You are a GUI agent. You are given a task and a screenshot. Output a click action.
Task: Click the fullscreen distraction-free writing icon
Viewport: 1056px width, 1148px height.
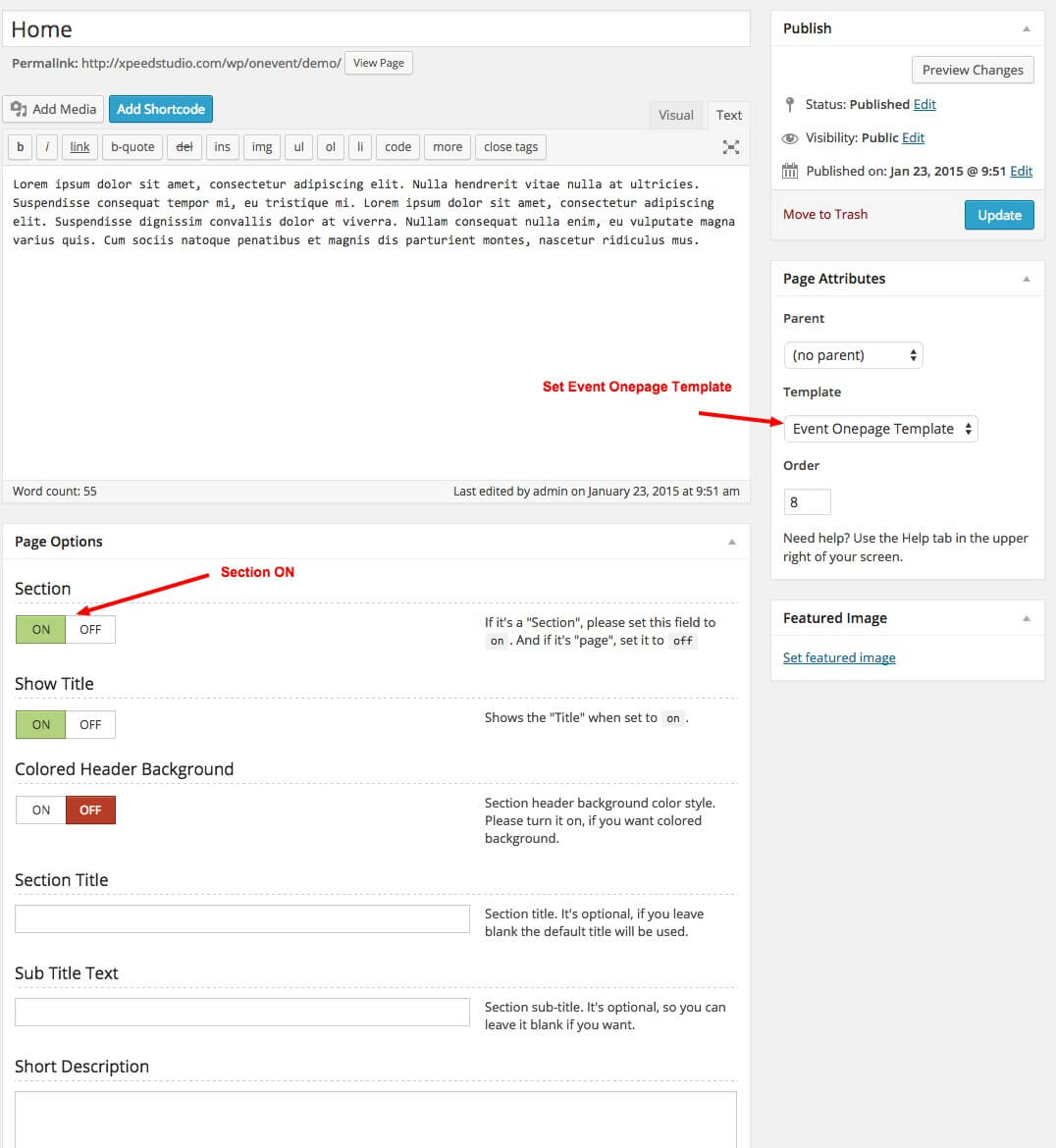tap(731, 147)
